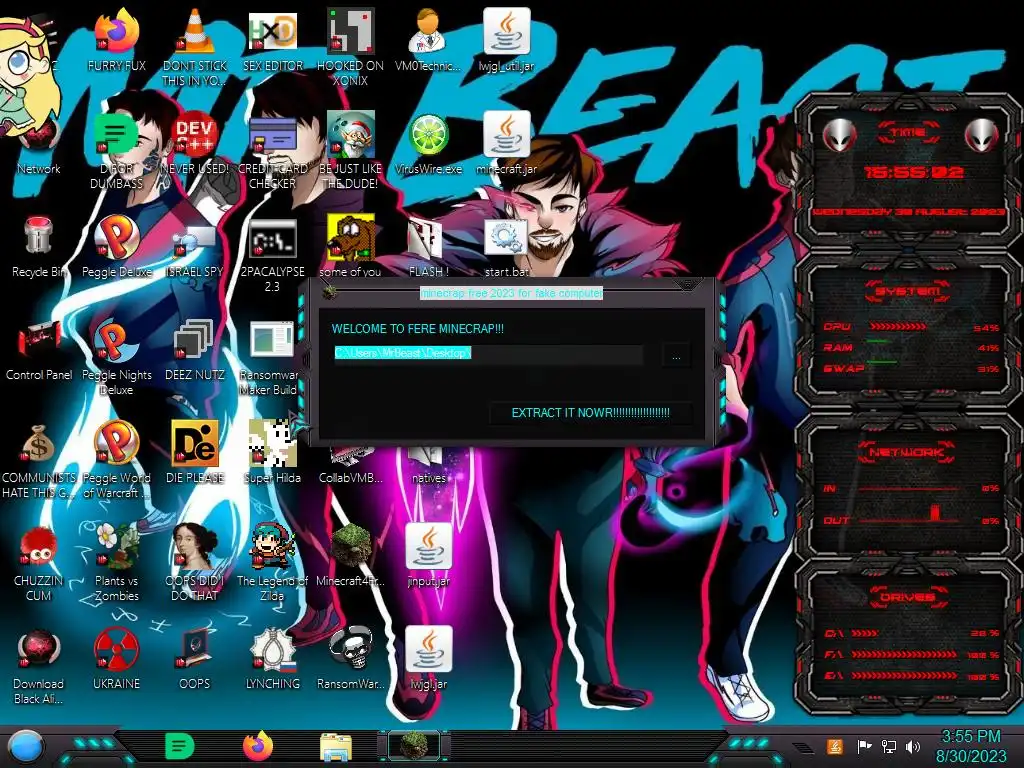Open HOOKED ON XONIX desktop icon

pos(351,31)
